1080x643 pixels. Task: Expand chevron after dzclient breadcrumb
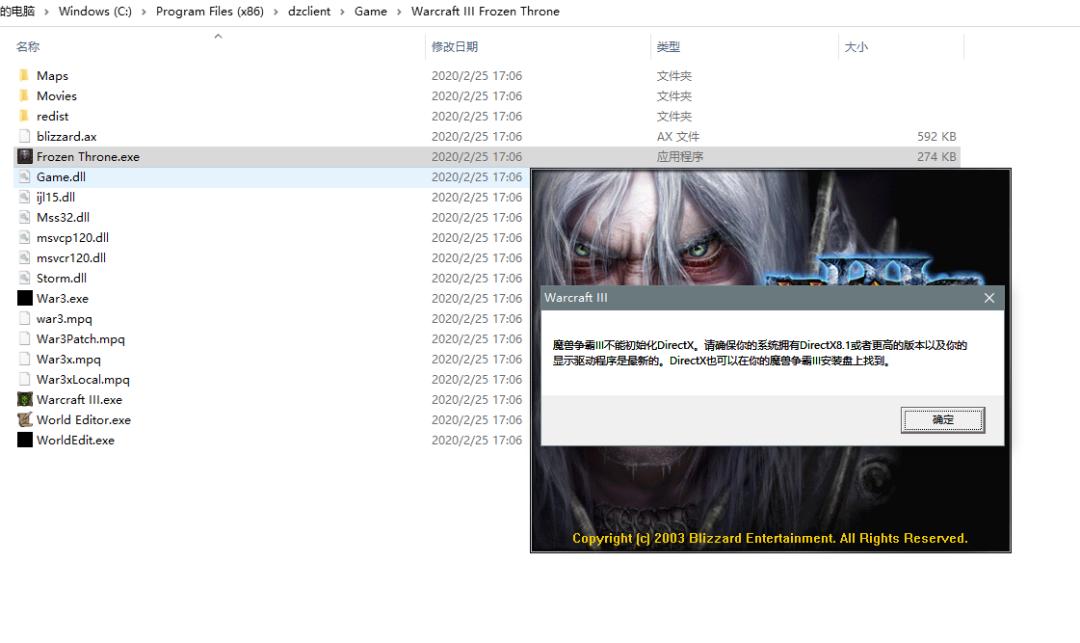point(342,12)
